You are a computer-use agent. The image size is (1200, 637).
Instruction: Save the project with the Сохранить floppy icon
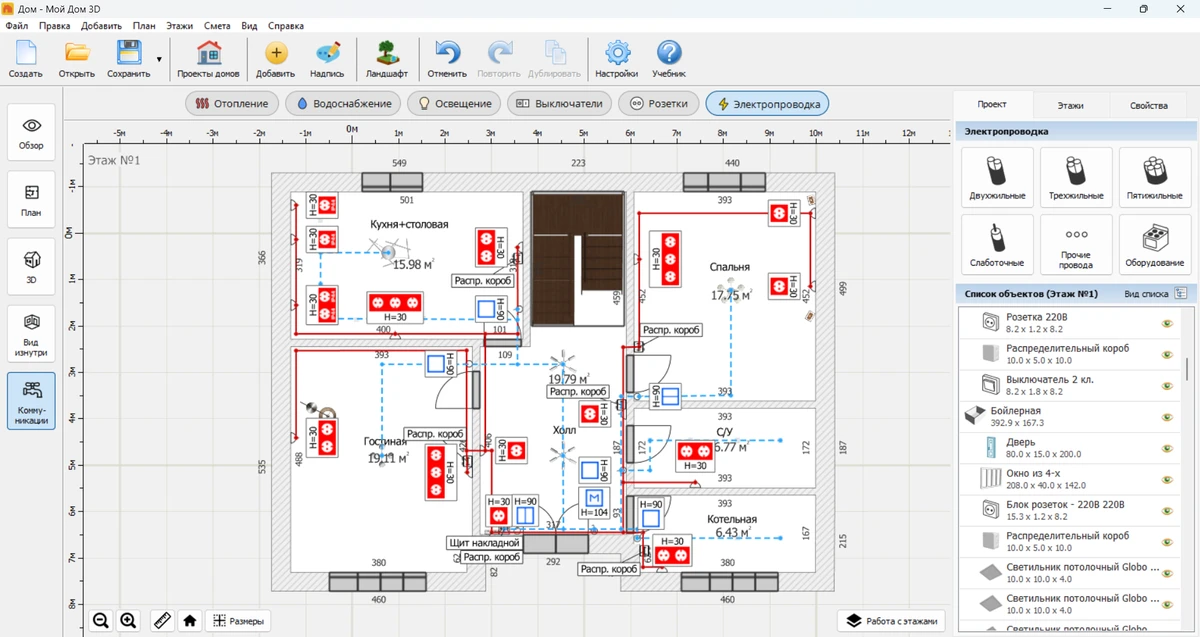click(x=128, y=59)
